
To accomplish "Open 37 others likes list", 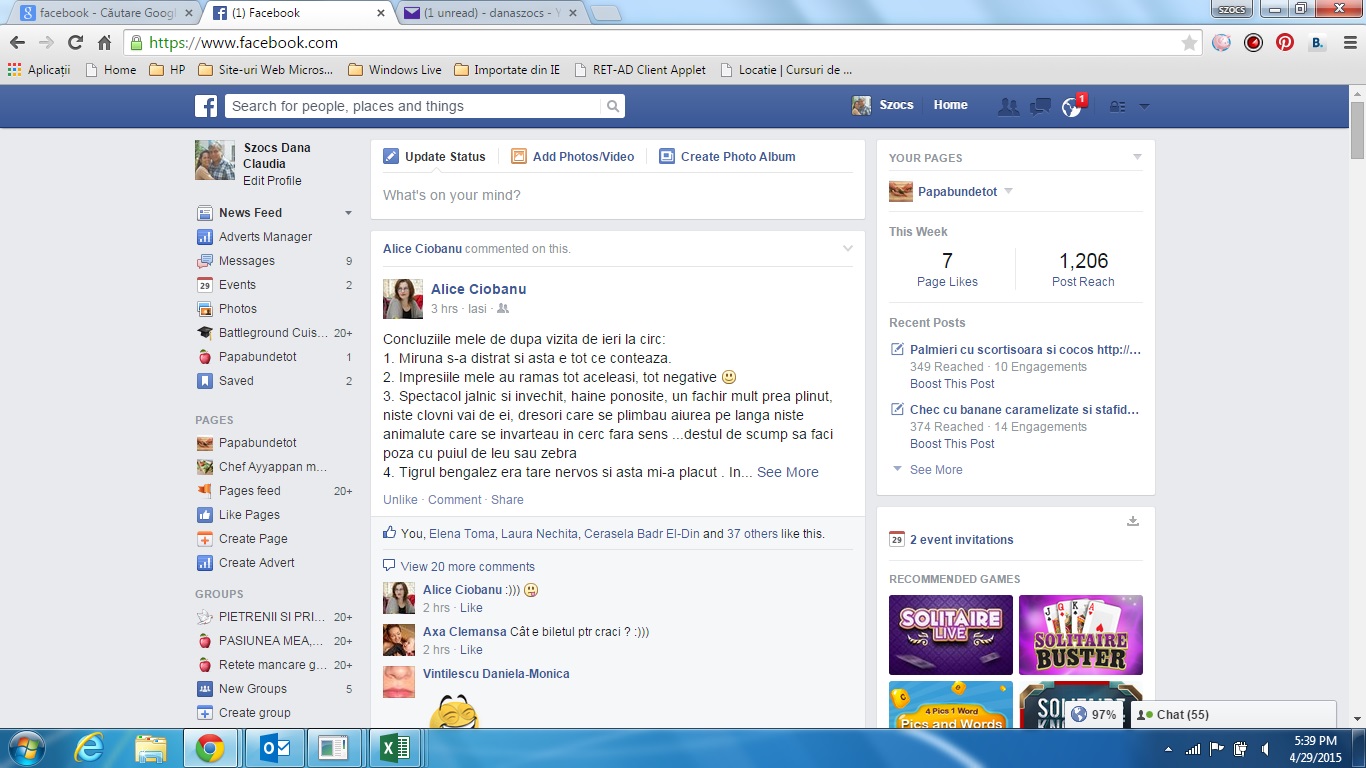I will [x=752, y=534].
